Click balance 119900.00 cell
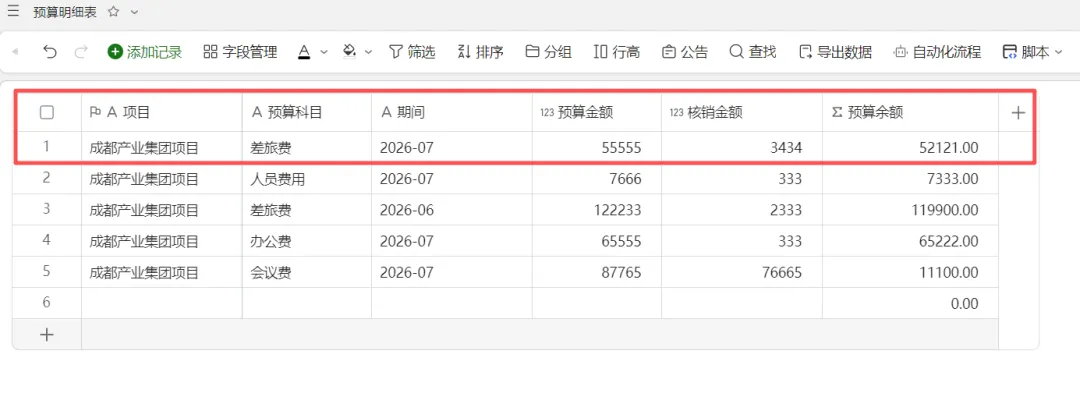The image size is (1080, 397). point(910,210)
